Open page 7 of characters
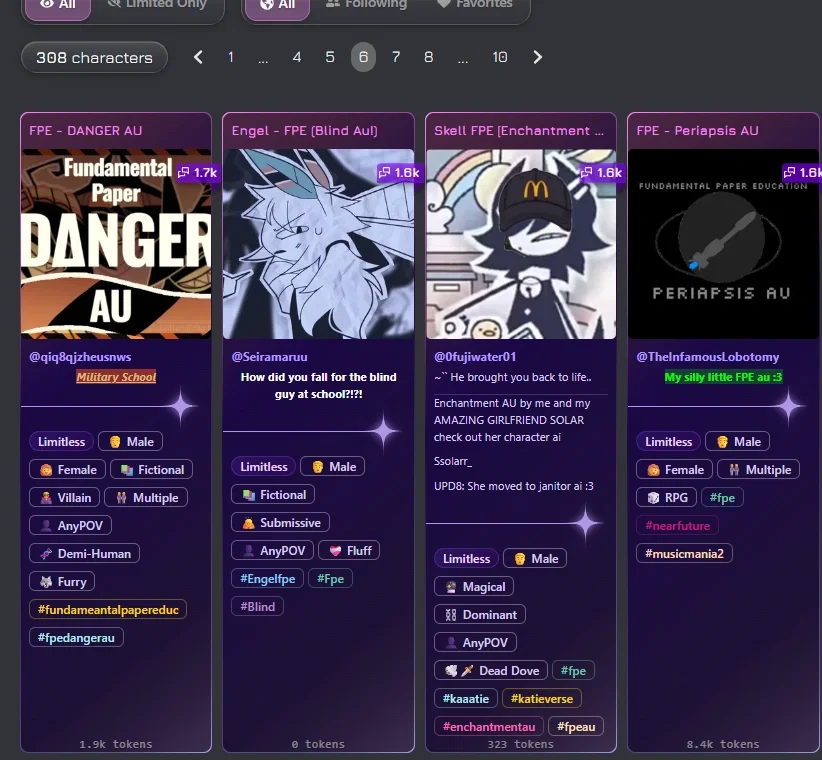 pyautogui.click(x=396, y=57)
